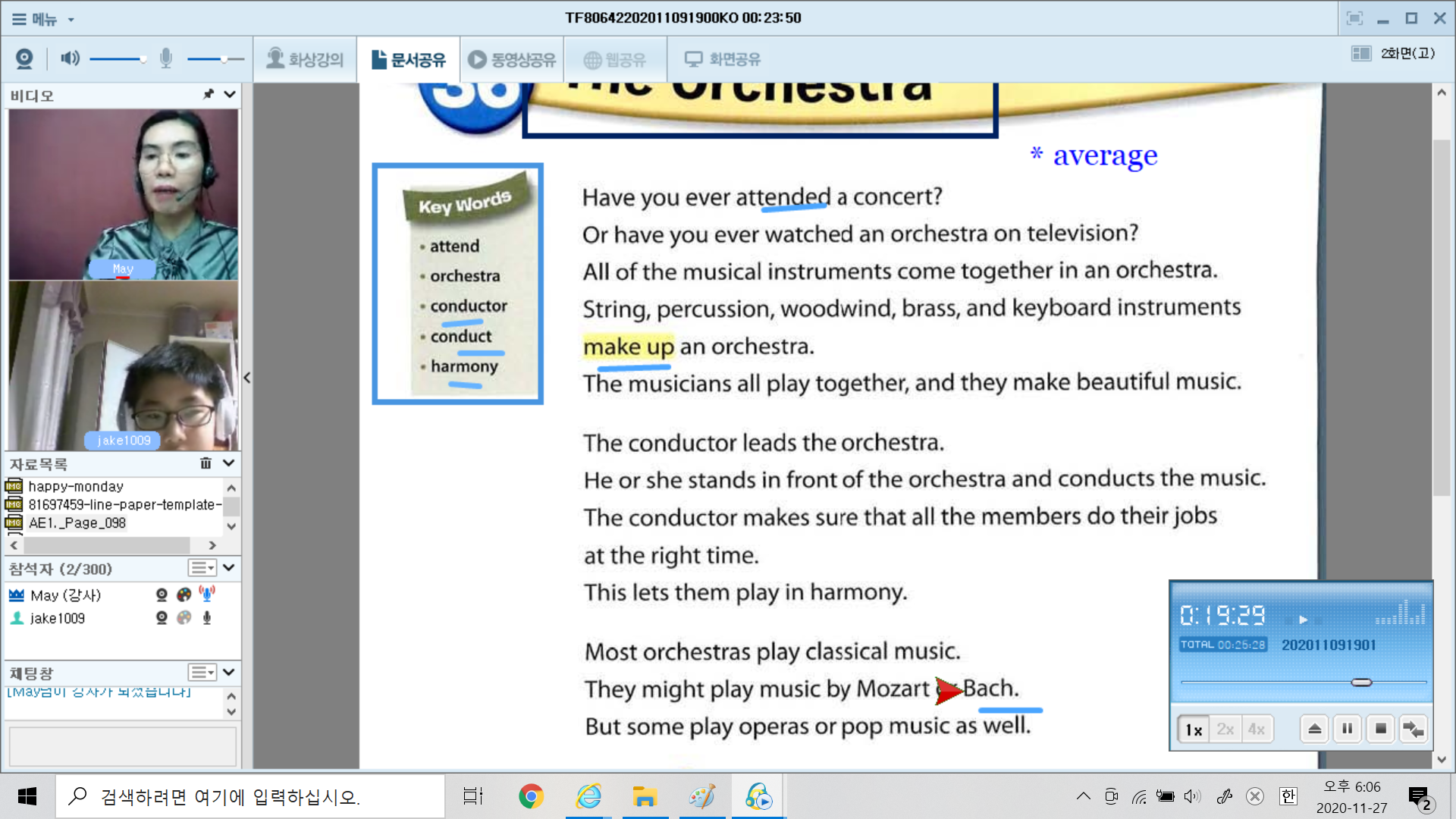Pause the recording playback

pos(1348,729)
